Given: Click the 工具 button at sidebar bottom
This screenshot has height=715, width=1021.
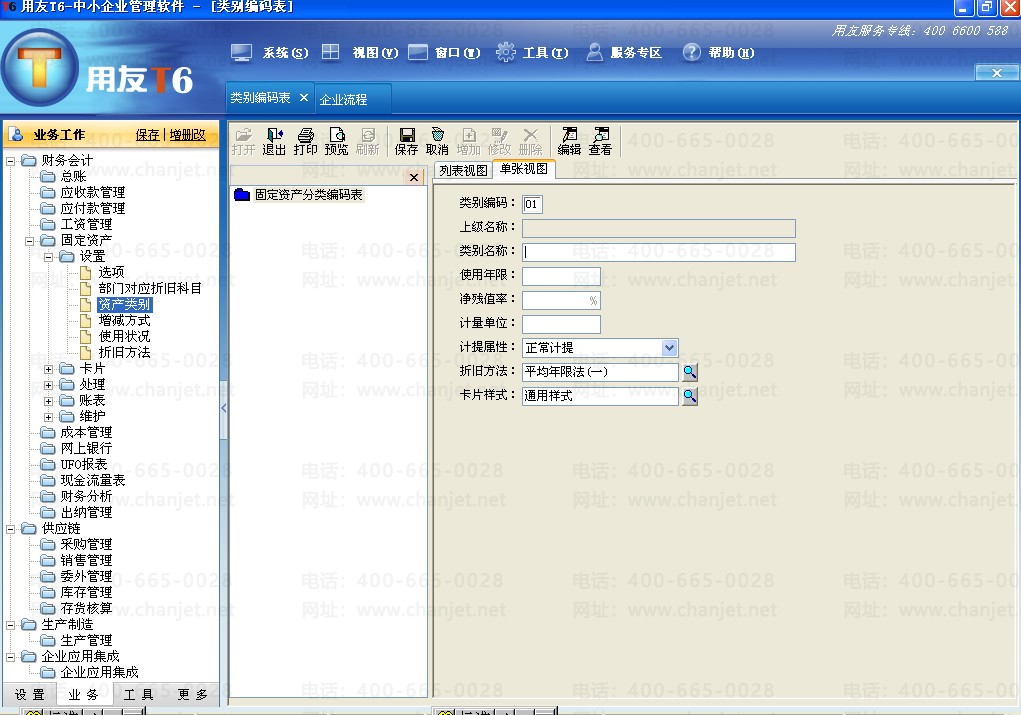Looking at the screenshot, I should point(138,695).
